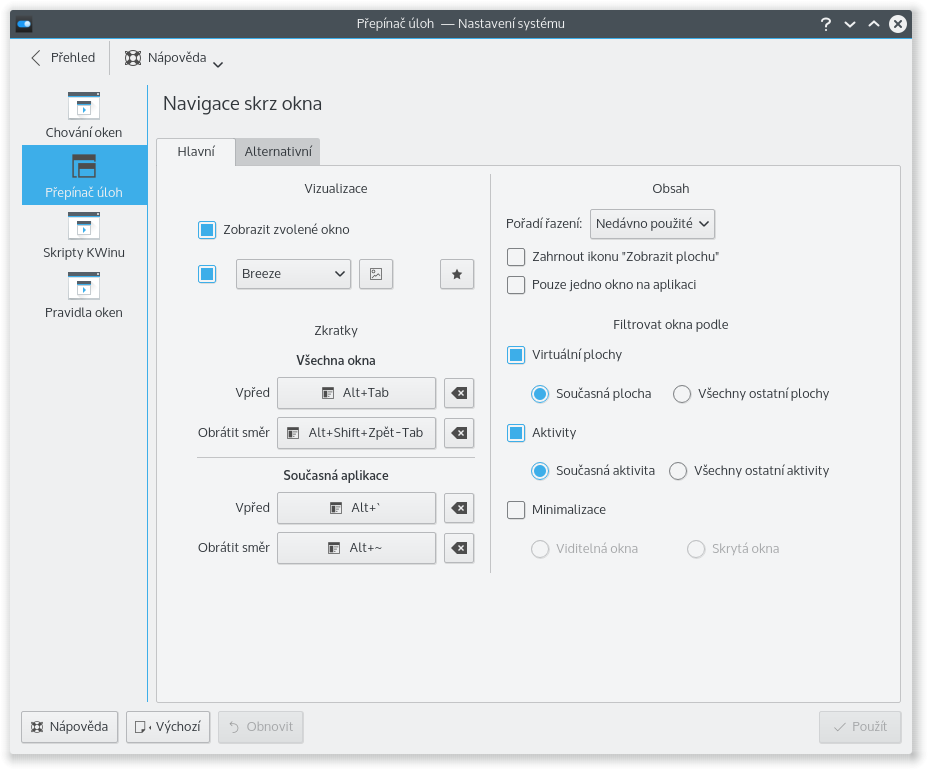Screen dimensions: 928x770
Task: Click the Výchozí defaults button
Action: pyautogui.click(x=168, y=727)
